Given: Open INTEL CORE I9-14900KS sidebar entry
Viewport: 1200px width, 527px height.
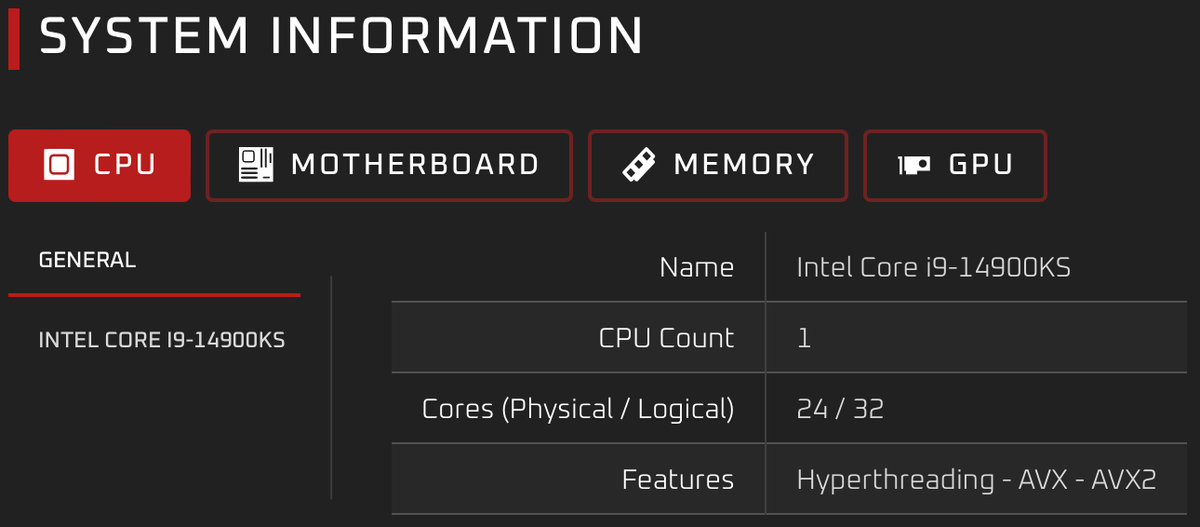Looking at the screenshot, I should pos(162,341).
